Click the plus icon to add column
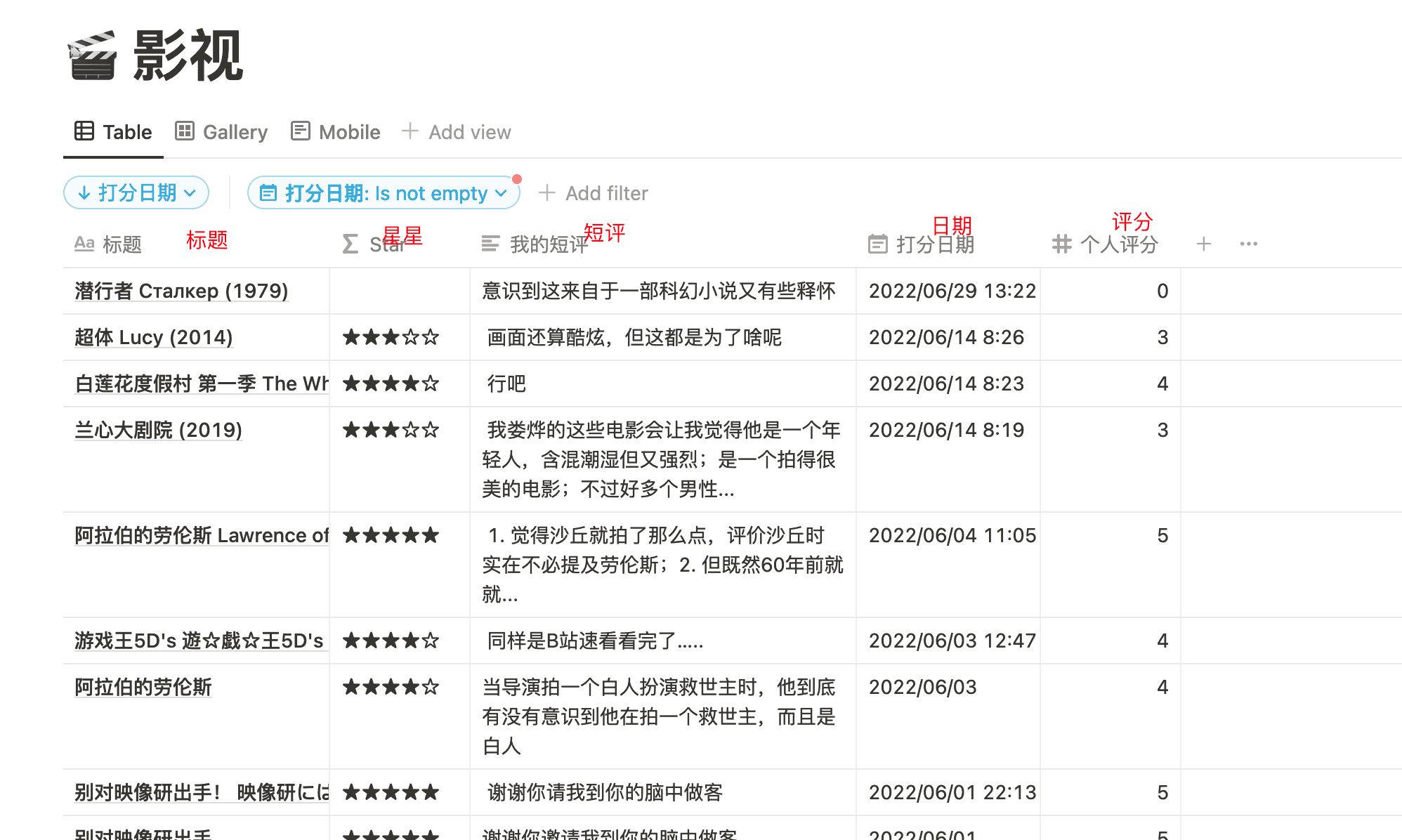The image size is (1402, 840). pos(1203,244)
